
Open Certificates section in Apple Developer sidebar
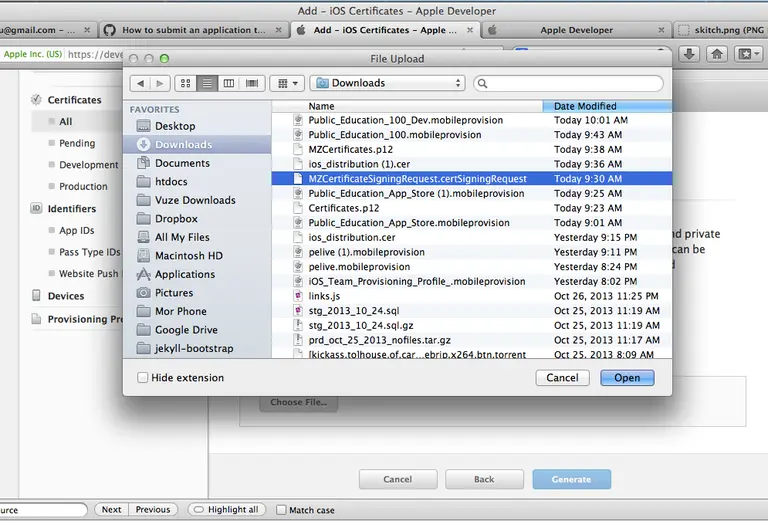(x=74, y=100)
